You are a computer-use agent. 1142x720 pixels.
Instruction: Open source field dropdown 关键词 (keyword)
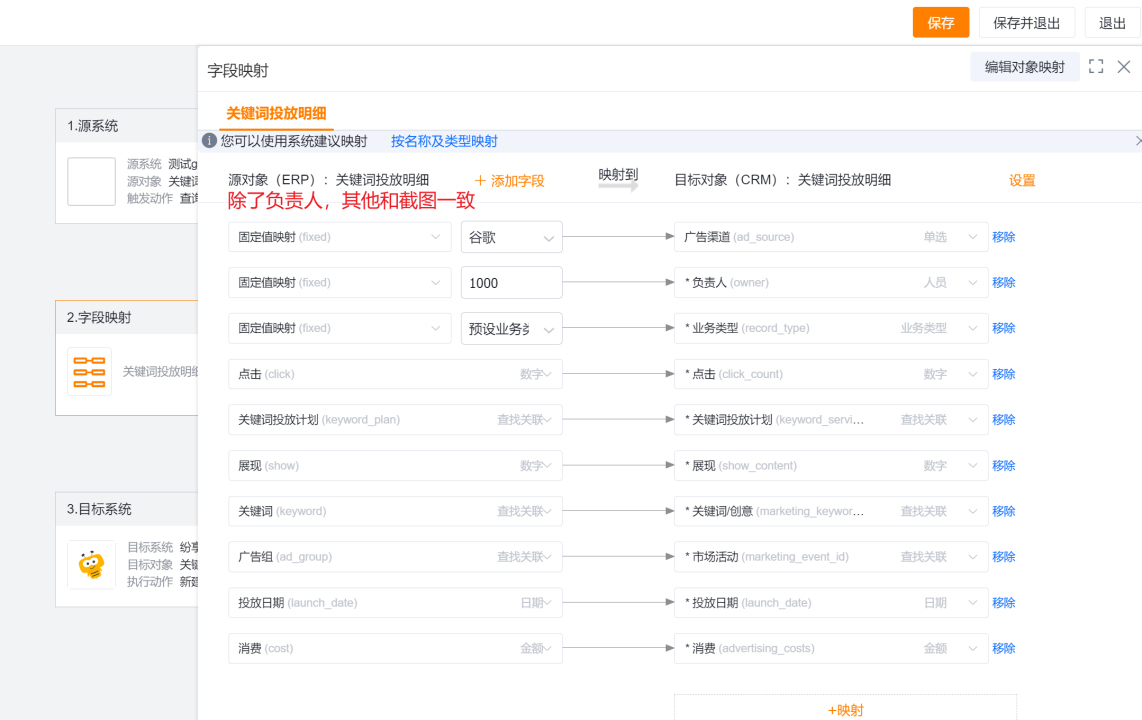pos(395,511)
